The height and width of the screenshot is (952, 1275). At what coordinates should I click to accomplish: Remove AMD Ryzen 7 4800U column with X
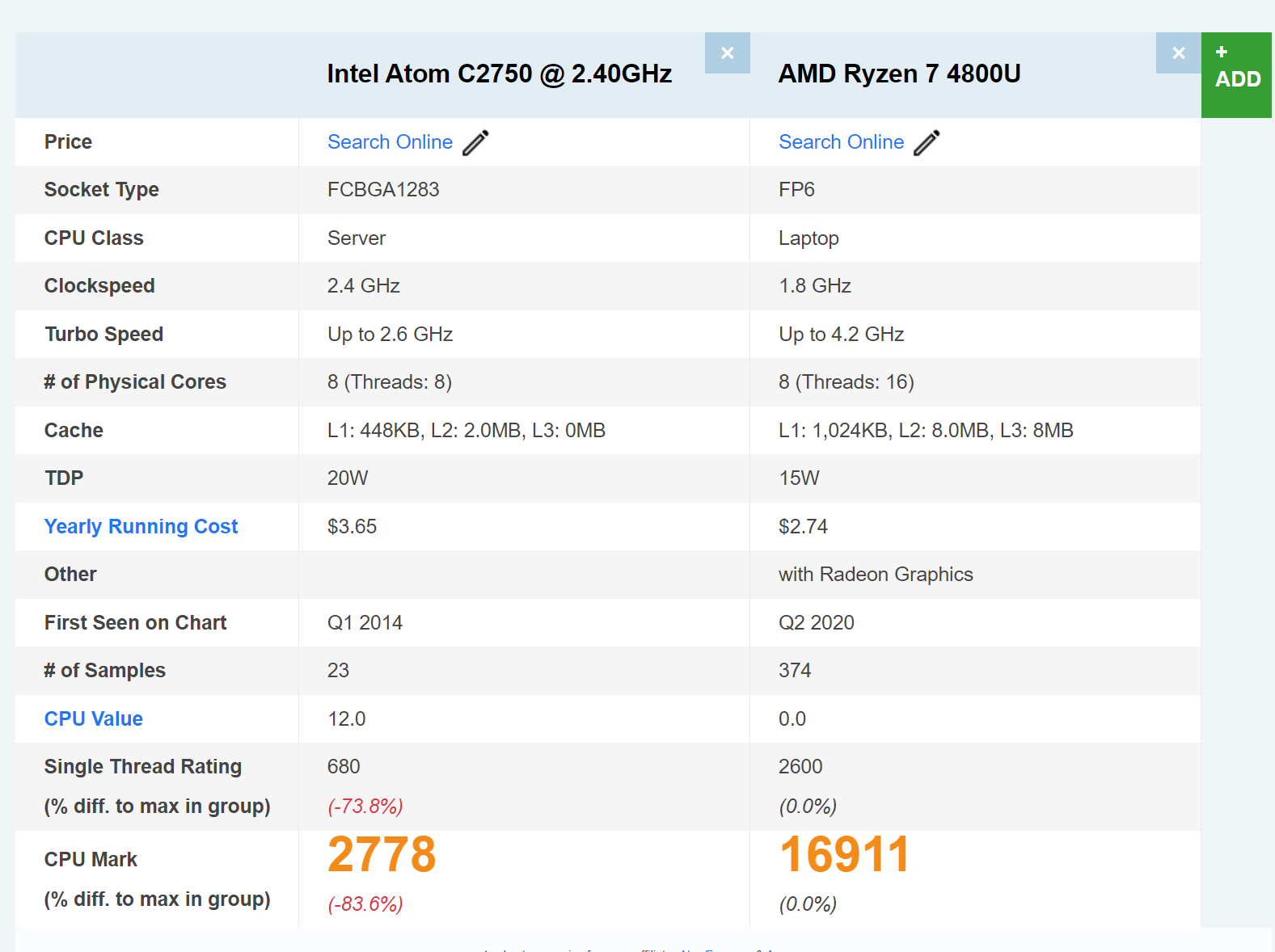(1178, 53)
